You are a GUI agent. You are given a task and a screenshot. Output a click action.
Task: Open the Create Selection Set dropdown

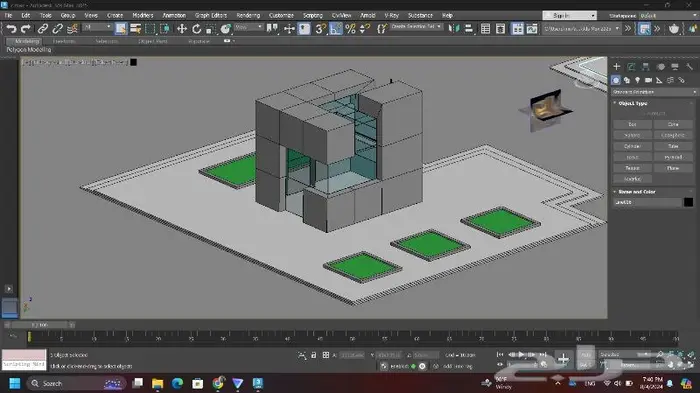416,27
